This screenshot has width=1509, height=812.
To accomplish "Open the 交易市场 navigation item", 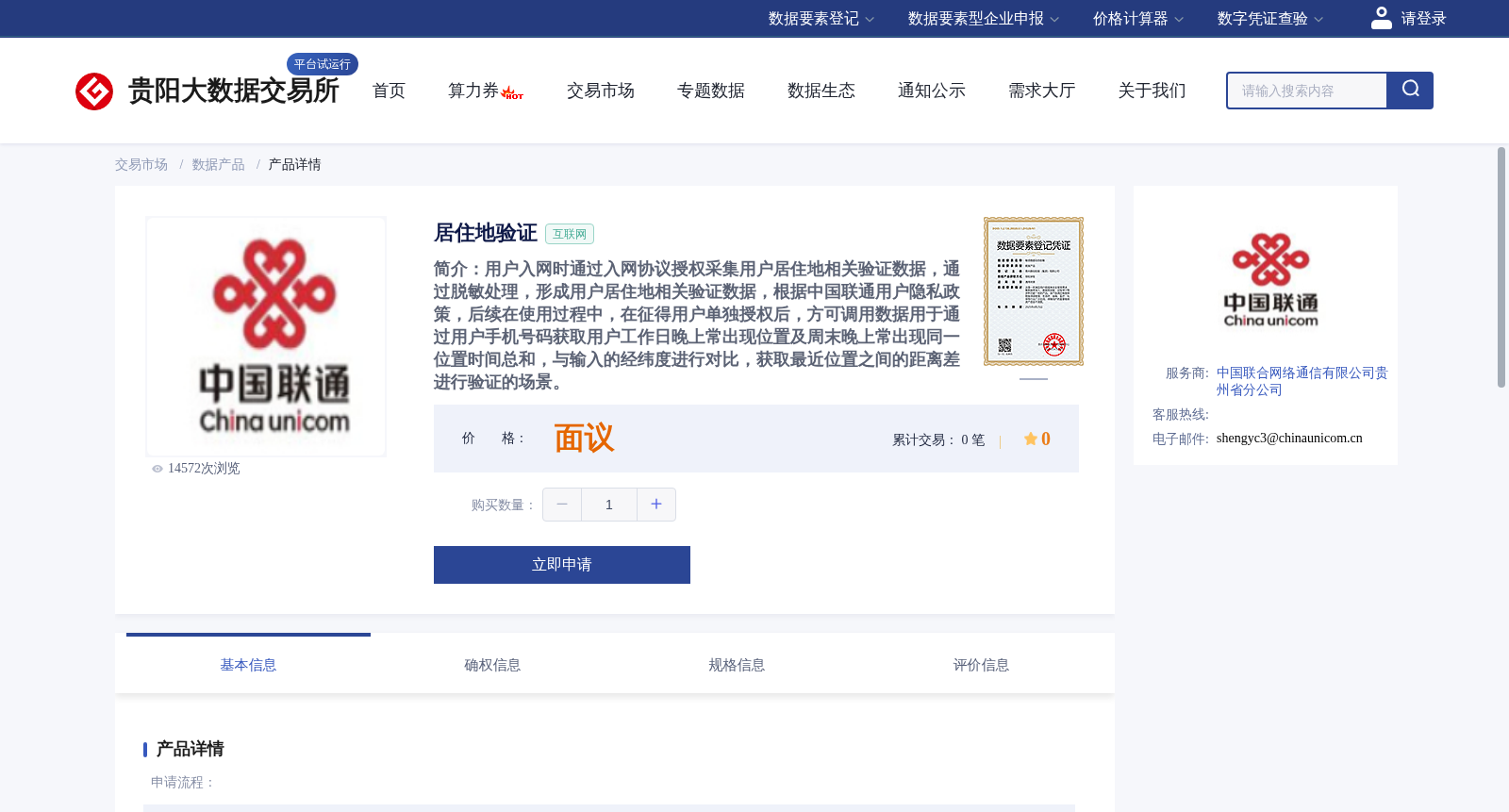I will (x=601, y=91).
